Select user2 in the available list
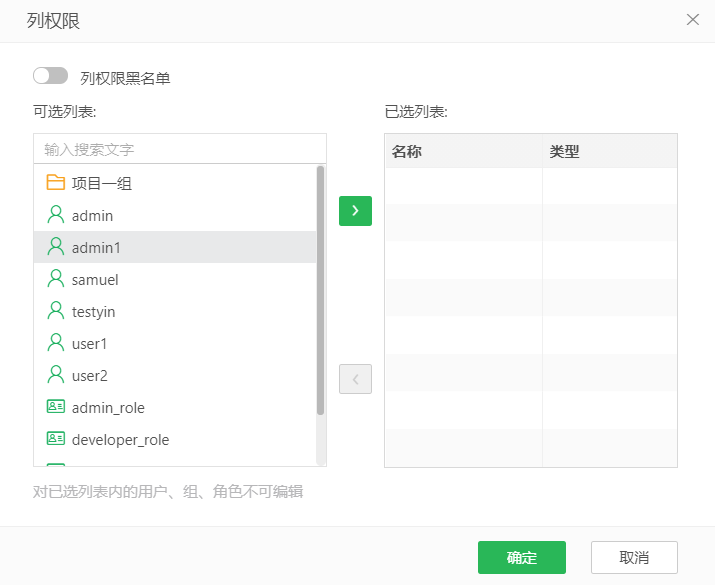This screenshot has height=585, width=715. (89, 376)
